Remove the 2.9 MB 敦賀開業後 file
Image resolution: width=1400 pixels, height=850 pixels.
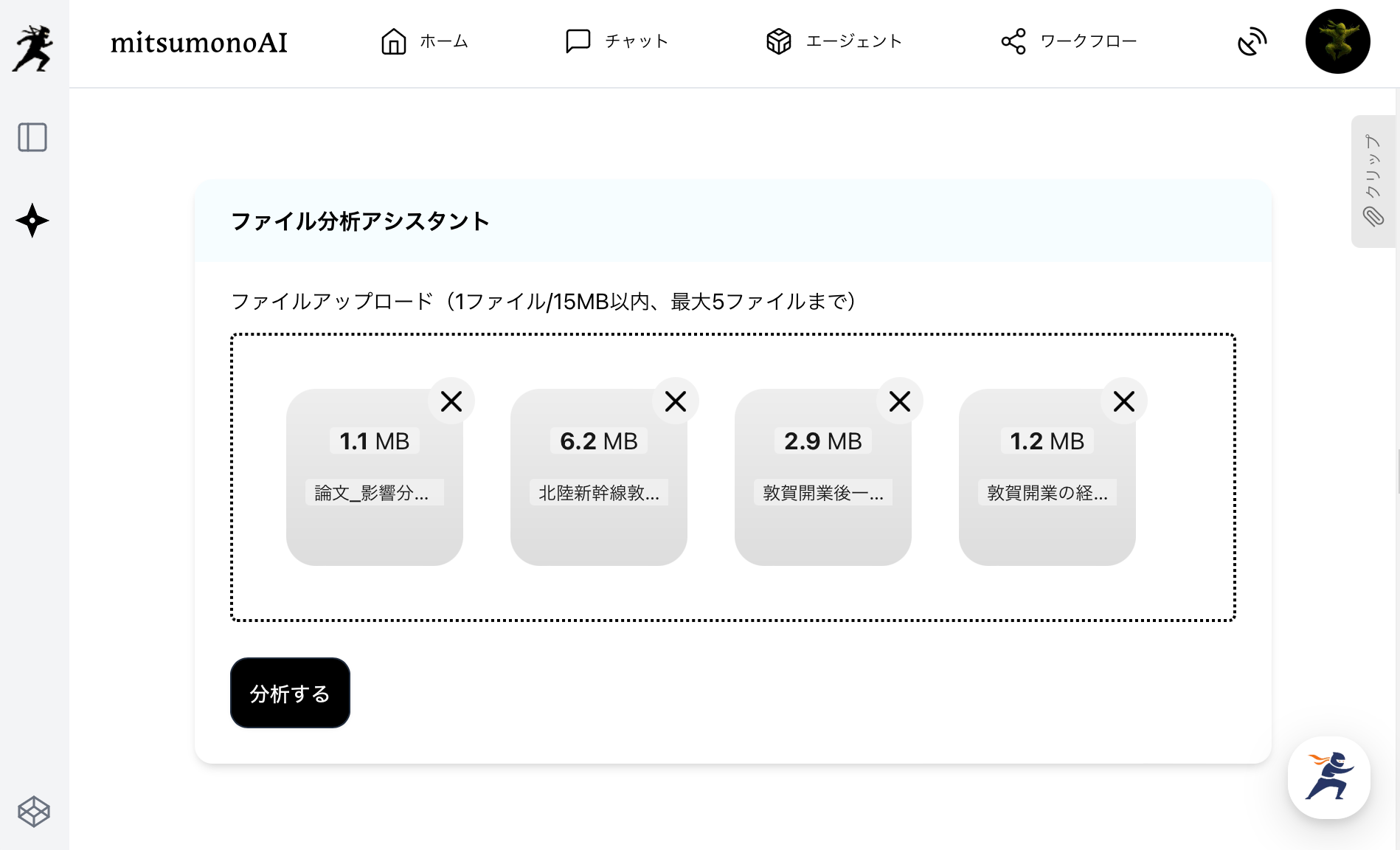coord(900,401)
